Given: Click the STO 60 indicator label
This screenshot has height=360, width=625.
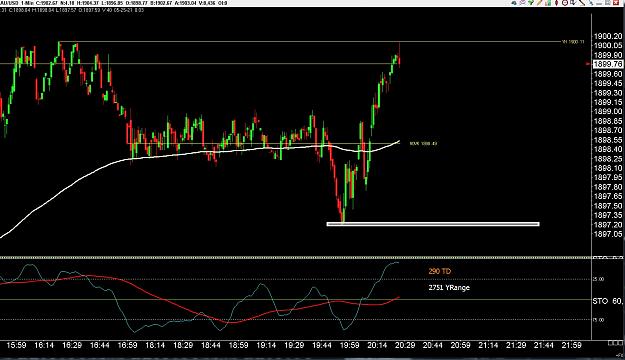Looking at the screenshot, I should (x=607, y=301).
